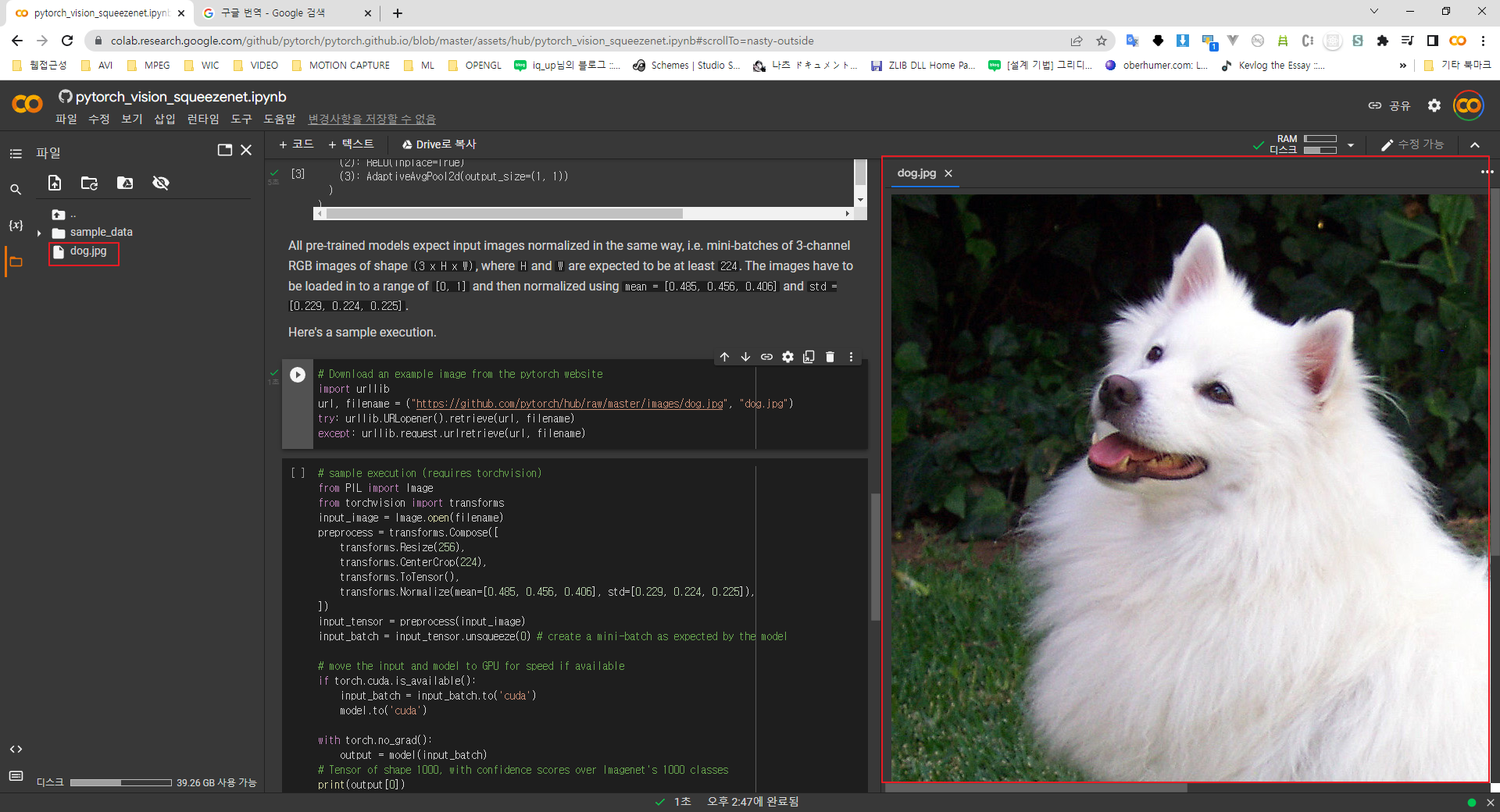Image resolution: width=1500 pixels, height=812 pixels.
Task: Expand the sample_data folder
Action: click(39, 233)
